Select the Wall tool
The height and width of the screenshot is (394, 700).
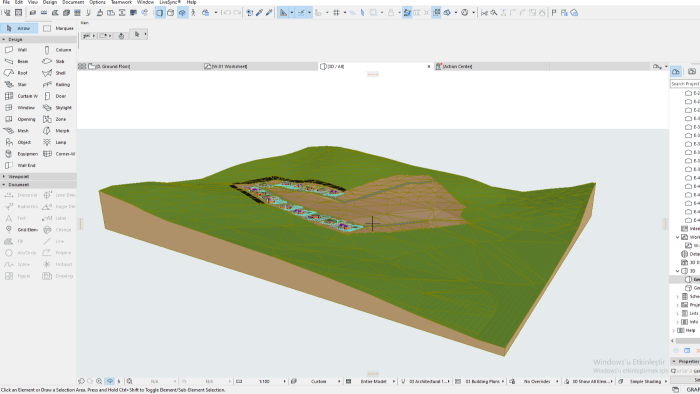19,50
